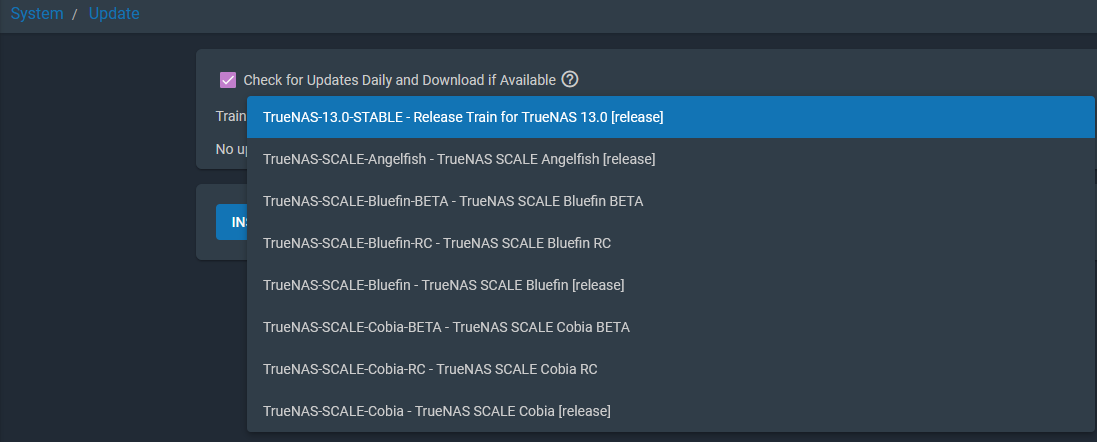Image resolution: width=1097 pixels, height=442 pixels.
Task: Click the Train field label
Action: coord(231,115)
